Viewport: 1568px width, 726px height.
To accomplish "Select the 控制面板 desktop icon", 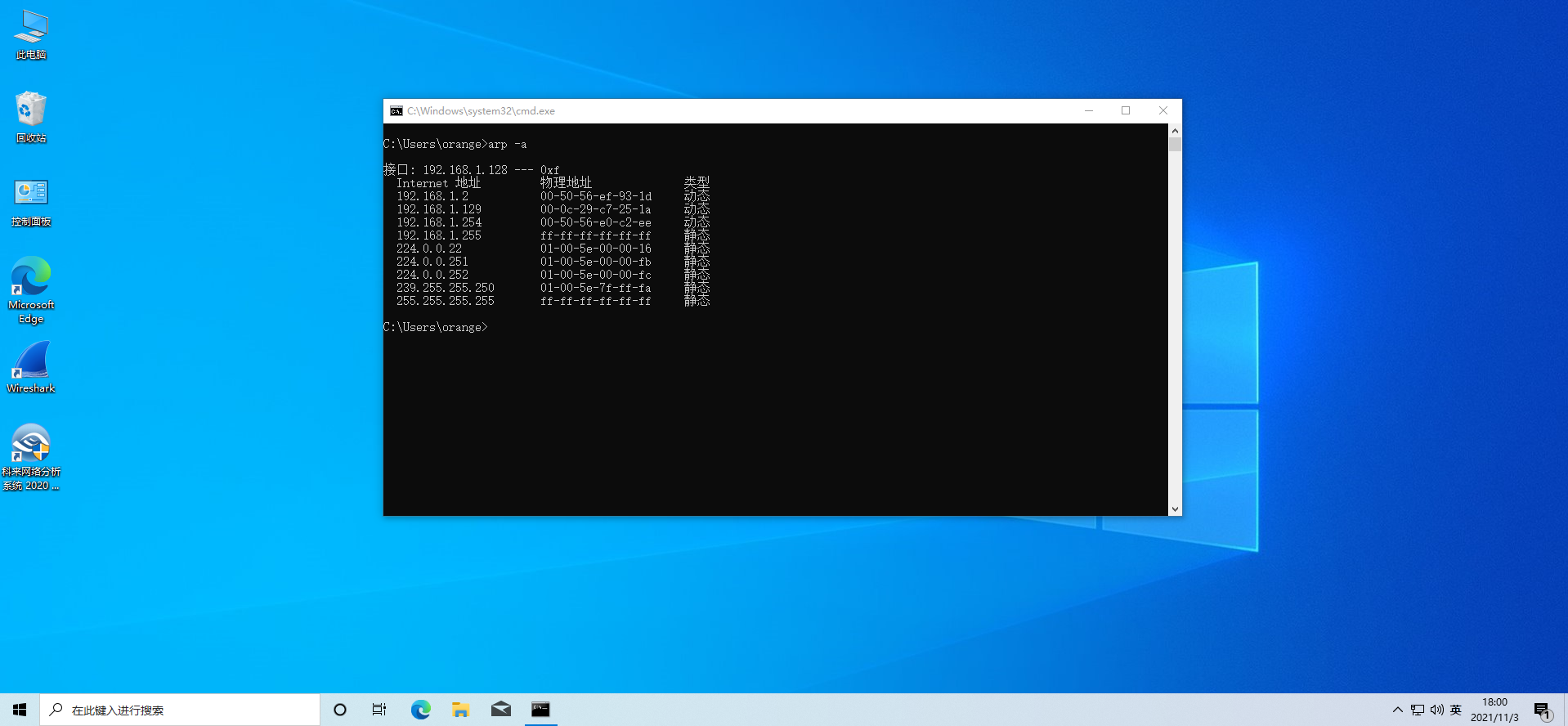I will [31, 202].
